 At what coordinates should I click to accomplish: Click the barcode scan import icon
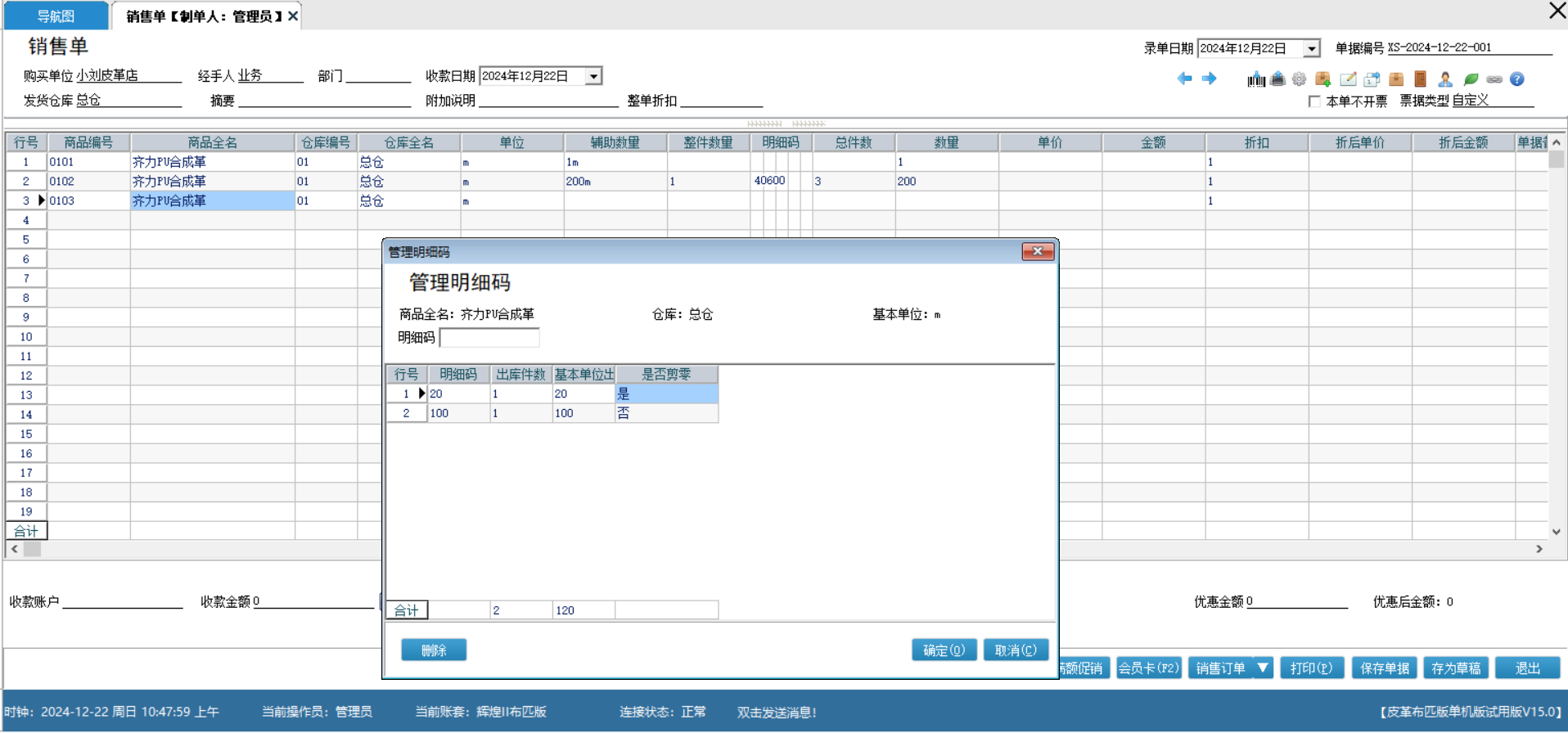click(1255, 79)
